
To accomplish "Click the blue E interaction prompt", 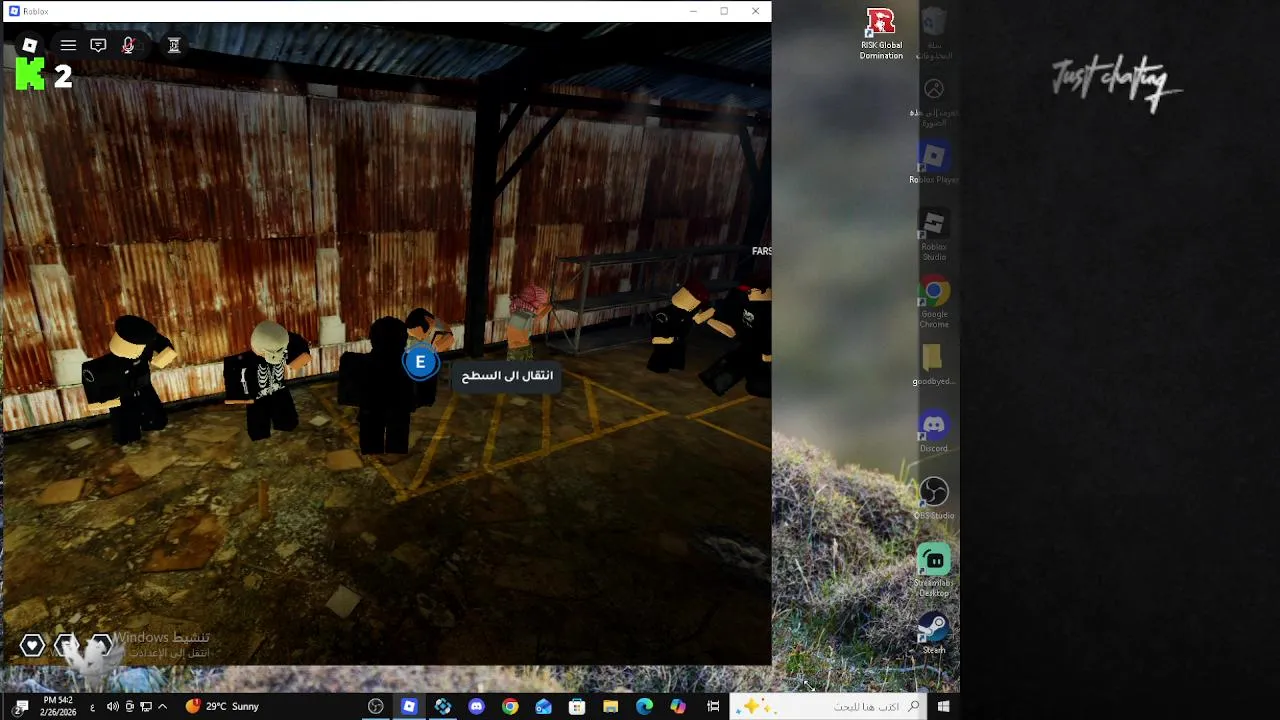I will (x=420, y=362).
